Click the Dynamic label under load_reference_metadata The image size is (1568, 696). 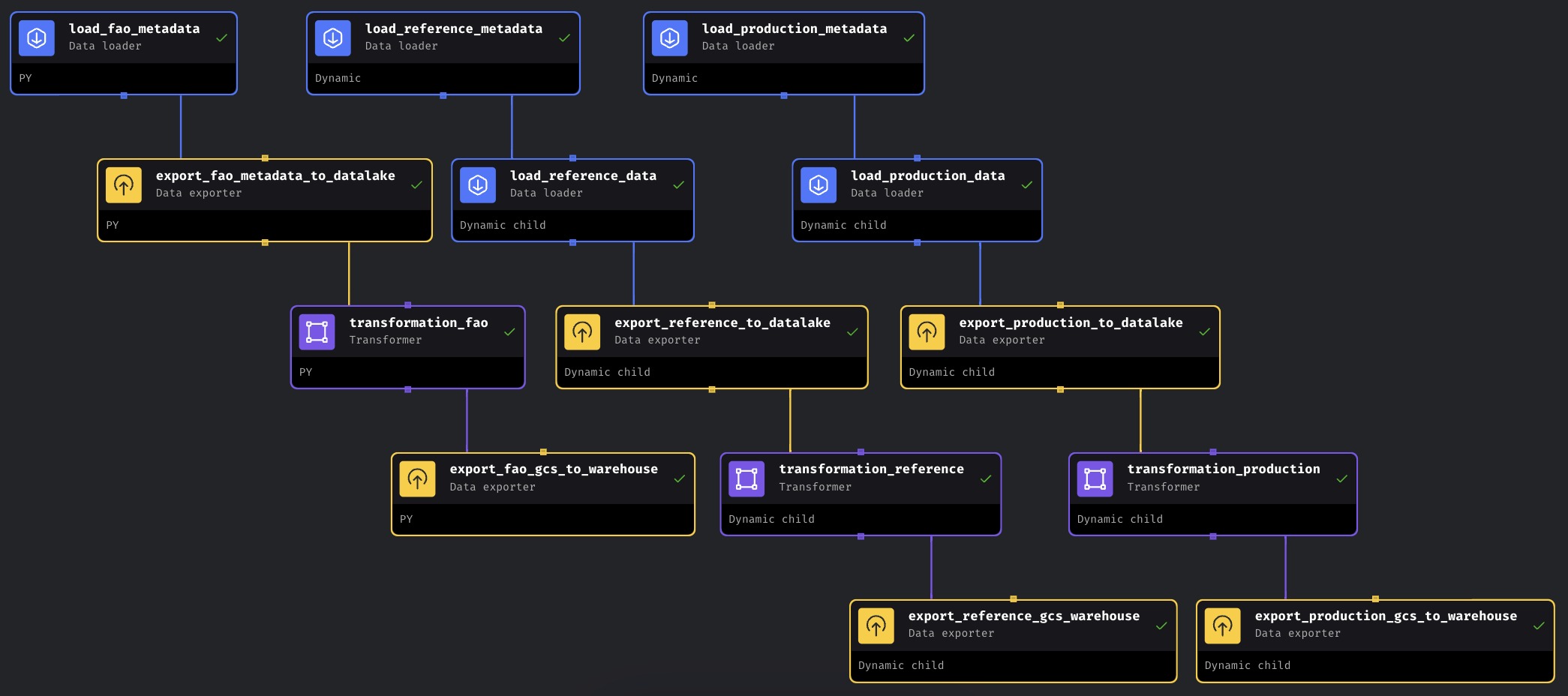coord(338,78)
